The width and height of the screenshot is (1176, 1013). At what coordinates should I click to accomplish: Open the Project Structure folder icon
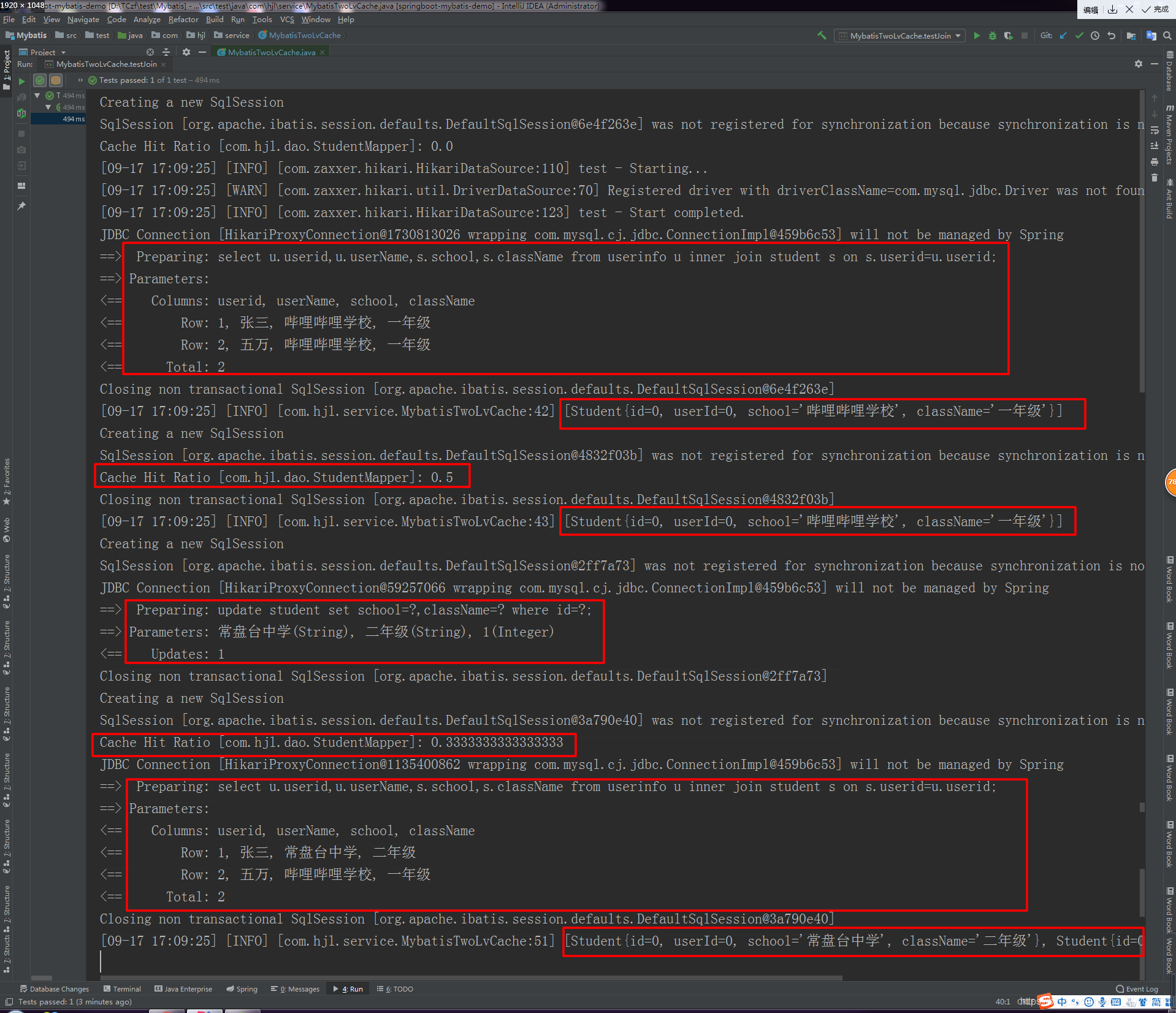click(x=1131, y=36)
